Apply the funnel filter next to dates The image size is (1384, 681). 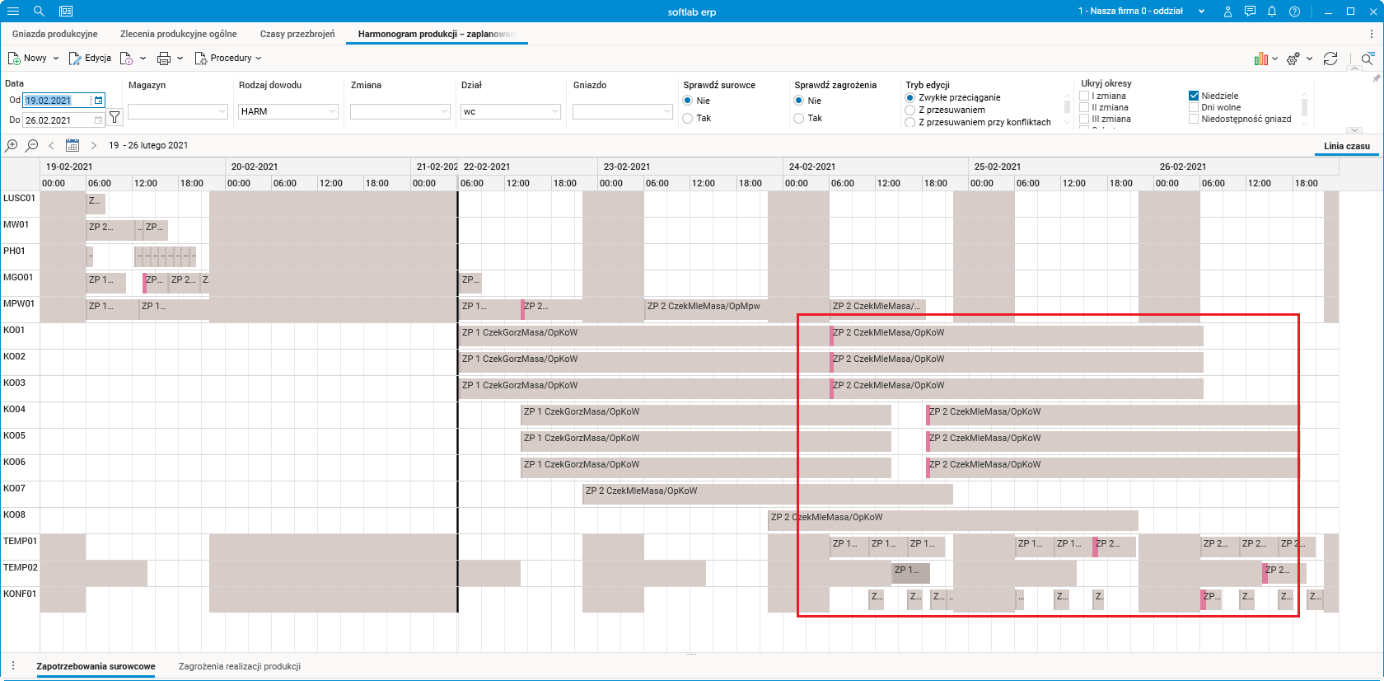pos(114,118)
